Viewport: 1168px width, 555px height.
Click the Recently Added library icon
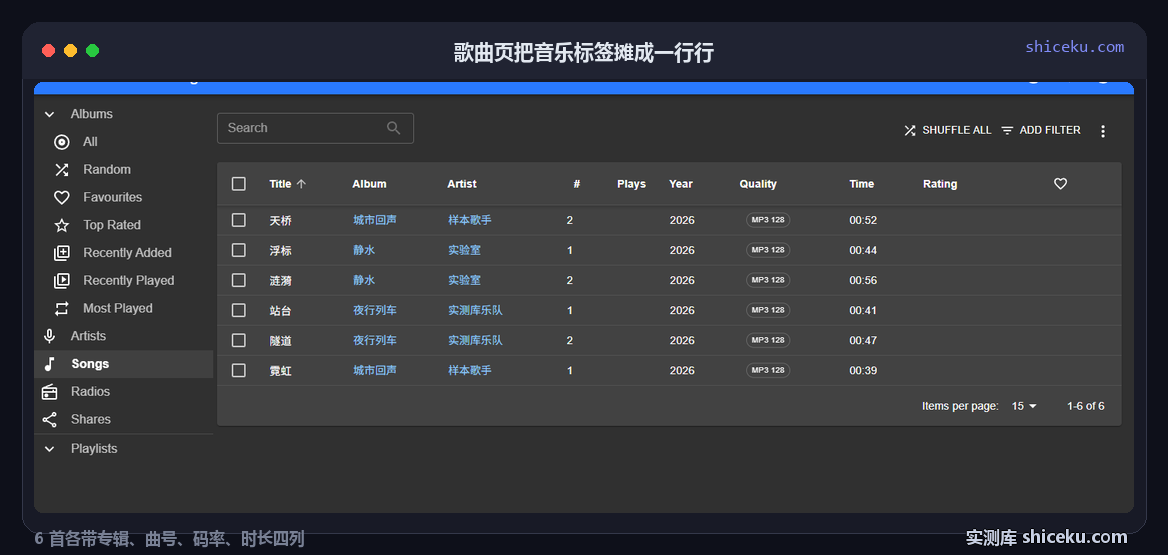(x=62, y=253)
